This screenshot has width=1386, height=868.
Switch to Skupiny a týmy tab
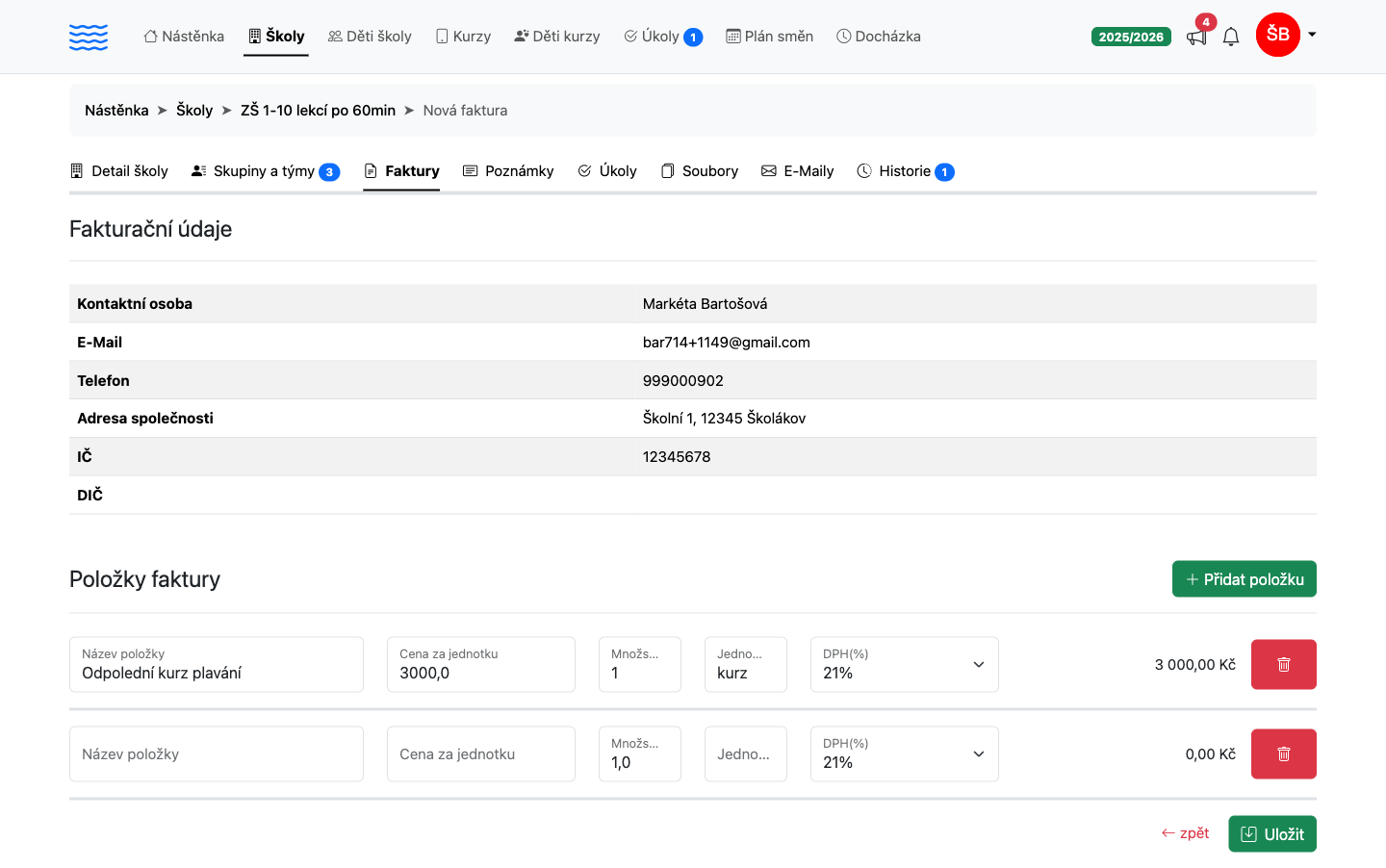pos(266,171)
